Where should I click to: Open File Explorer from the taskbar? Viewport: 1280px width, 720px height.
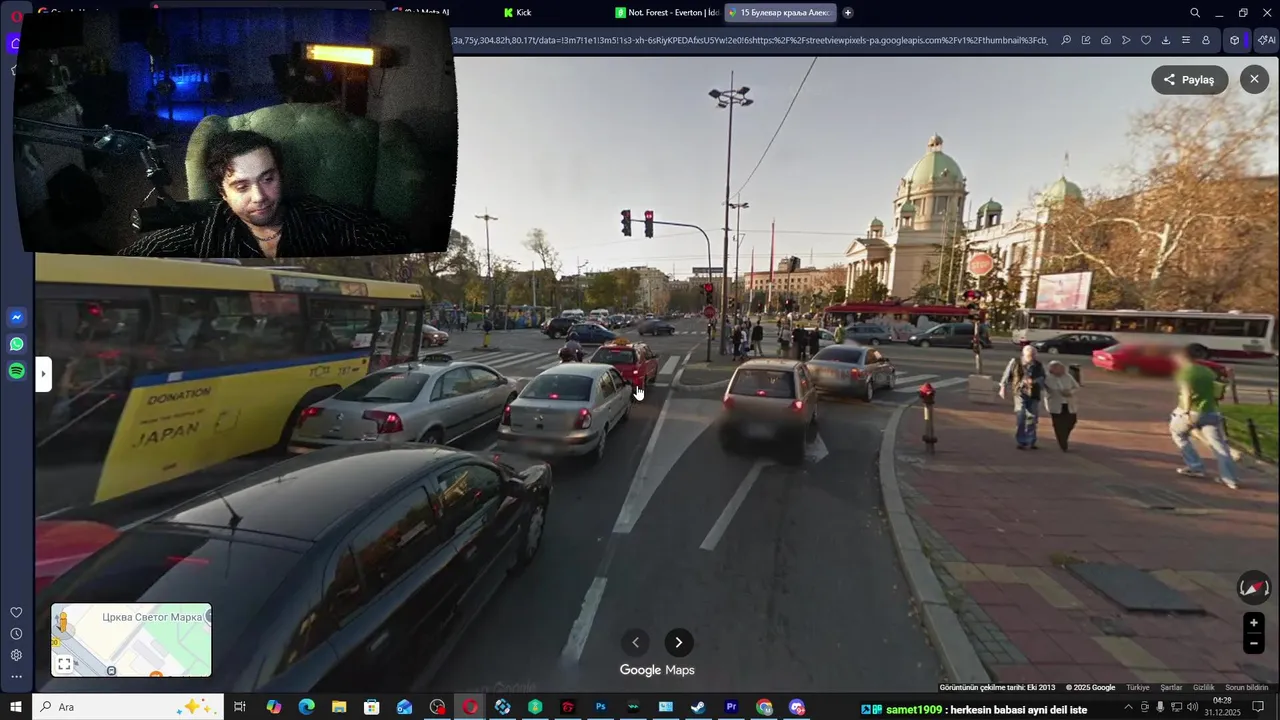339,707
